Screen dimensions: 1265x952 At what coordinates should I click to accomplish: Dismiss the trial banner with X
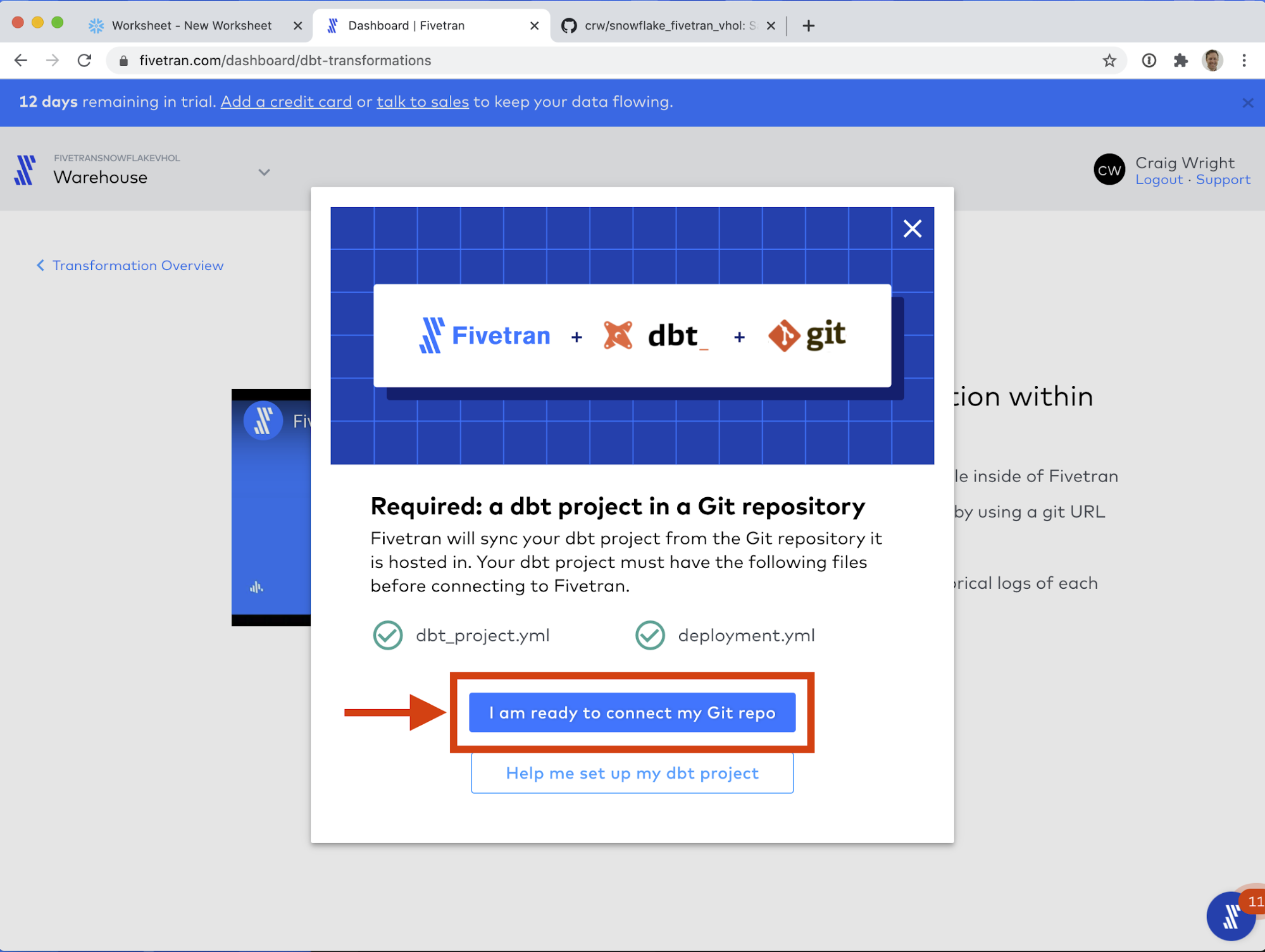(x=1247, y=102)
